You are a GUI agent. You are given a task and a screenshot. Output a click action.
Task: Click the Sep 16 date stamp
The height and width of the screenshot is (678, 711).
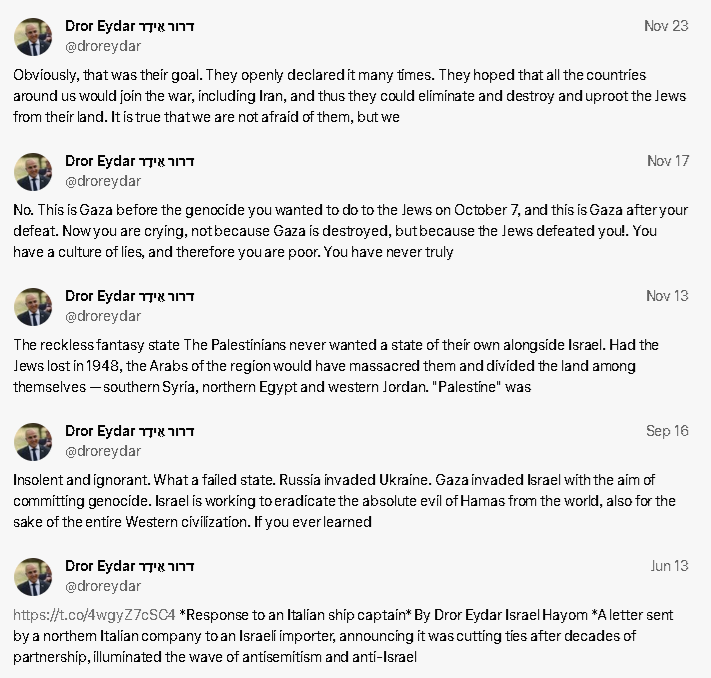coord(667,431)
